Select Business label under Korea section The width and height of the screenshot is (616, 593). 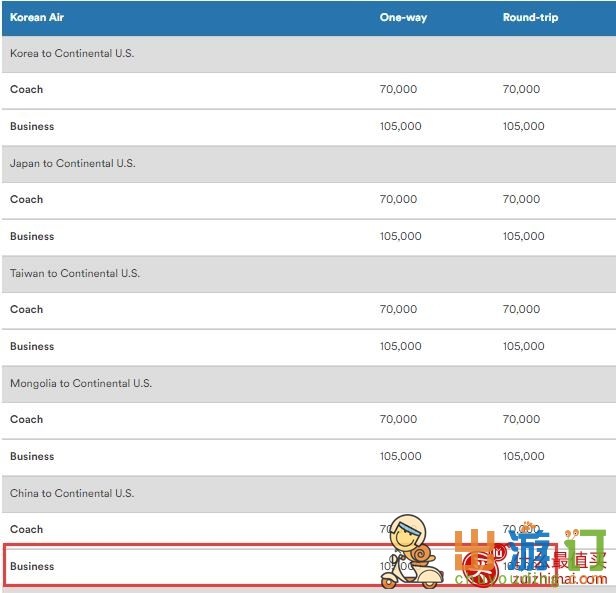click(32, 126)
